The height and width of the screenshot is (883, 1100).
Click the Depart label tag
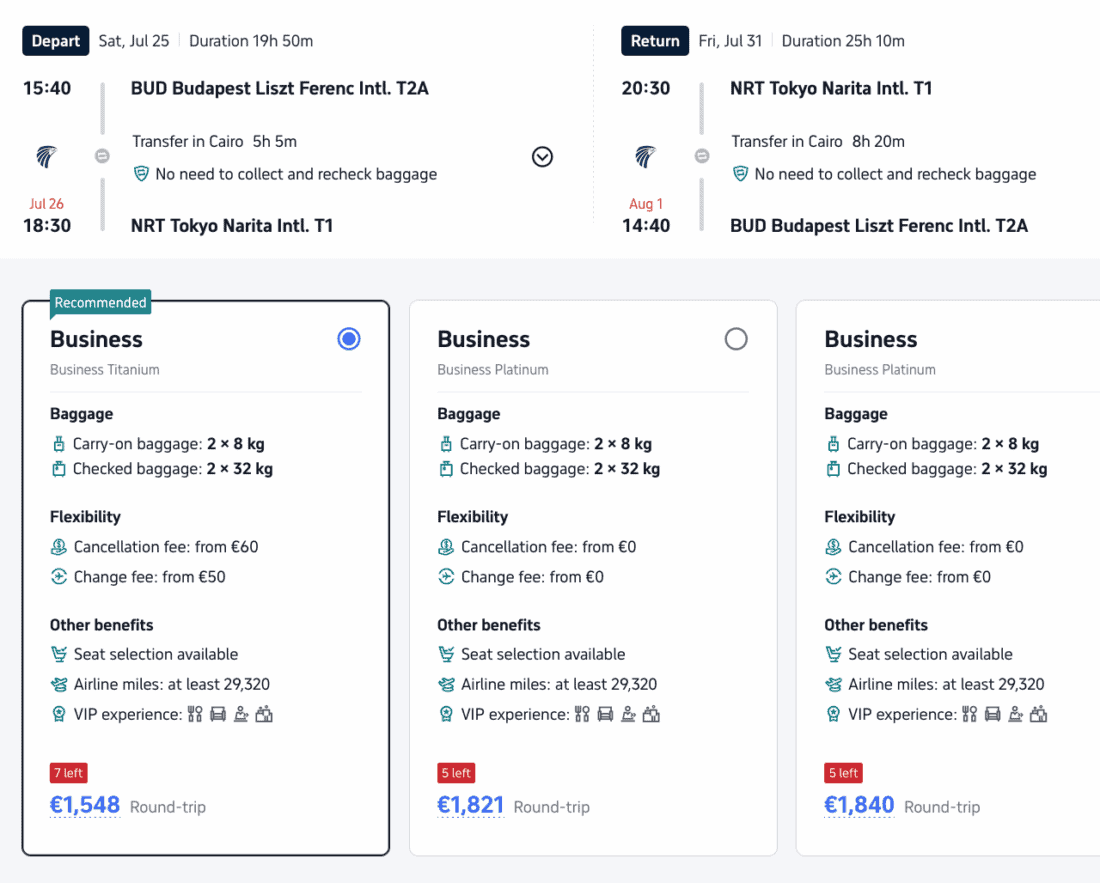coord(55,41)
